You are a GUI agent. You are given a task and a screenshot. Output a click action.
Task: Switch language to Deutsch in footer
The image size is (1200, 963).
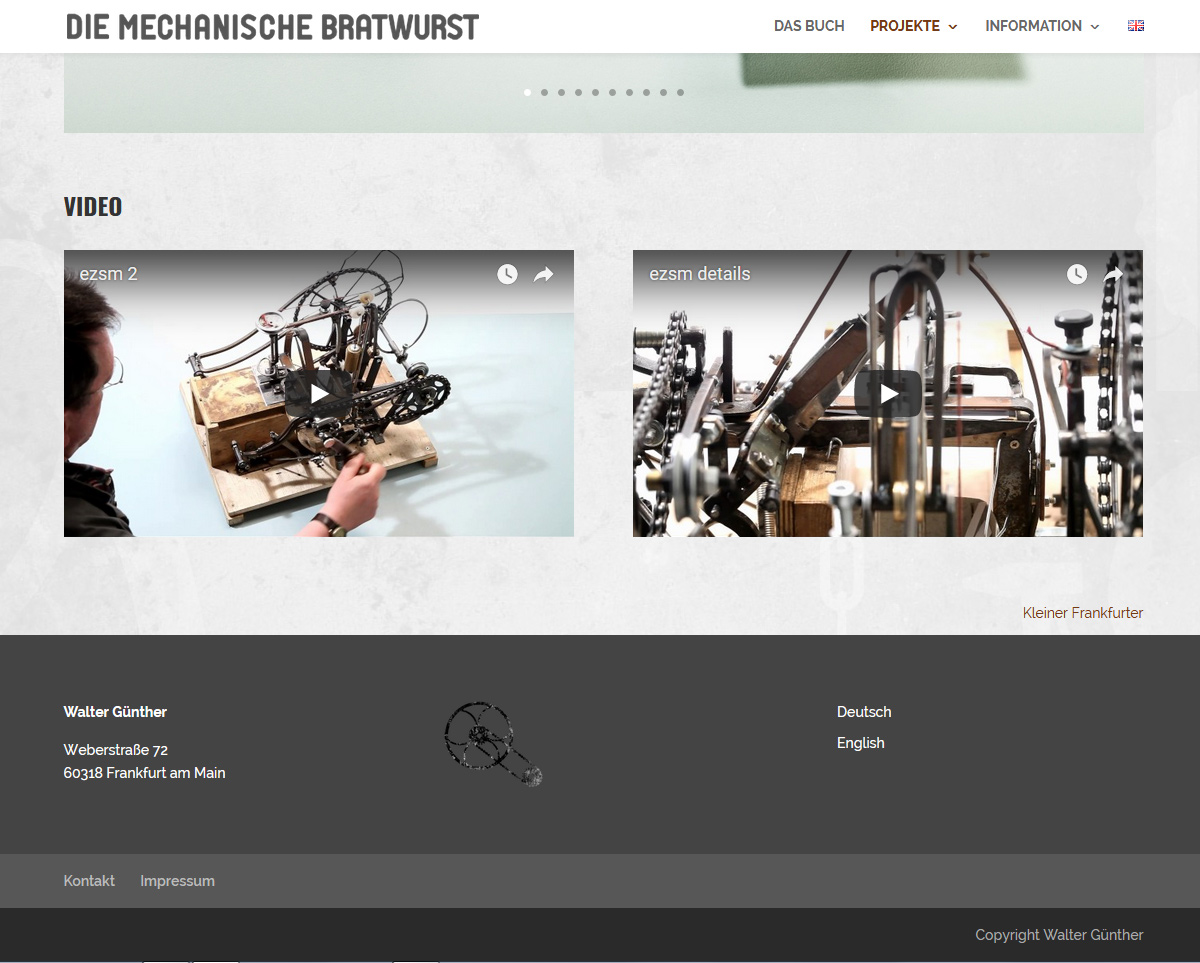(x=864, y=712)
